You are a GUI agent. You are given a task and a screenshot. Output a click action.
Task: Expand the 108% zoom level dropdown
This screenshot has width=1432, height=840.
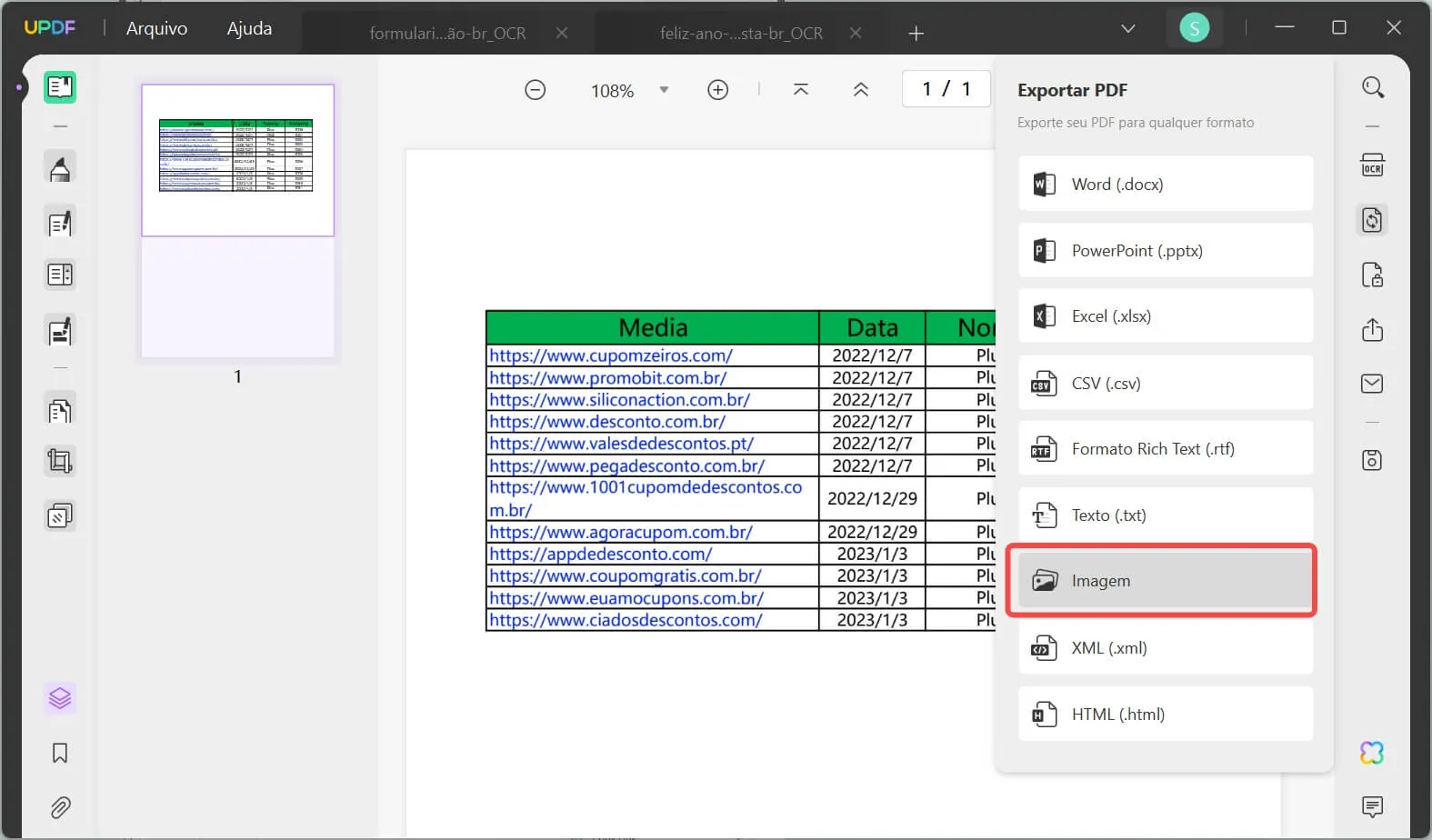(x=664, y=90)
